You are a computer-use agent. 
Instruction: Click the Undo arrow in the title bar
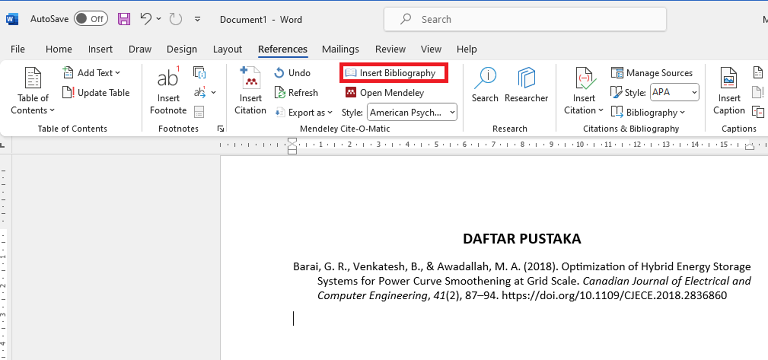146,19
